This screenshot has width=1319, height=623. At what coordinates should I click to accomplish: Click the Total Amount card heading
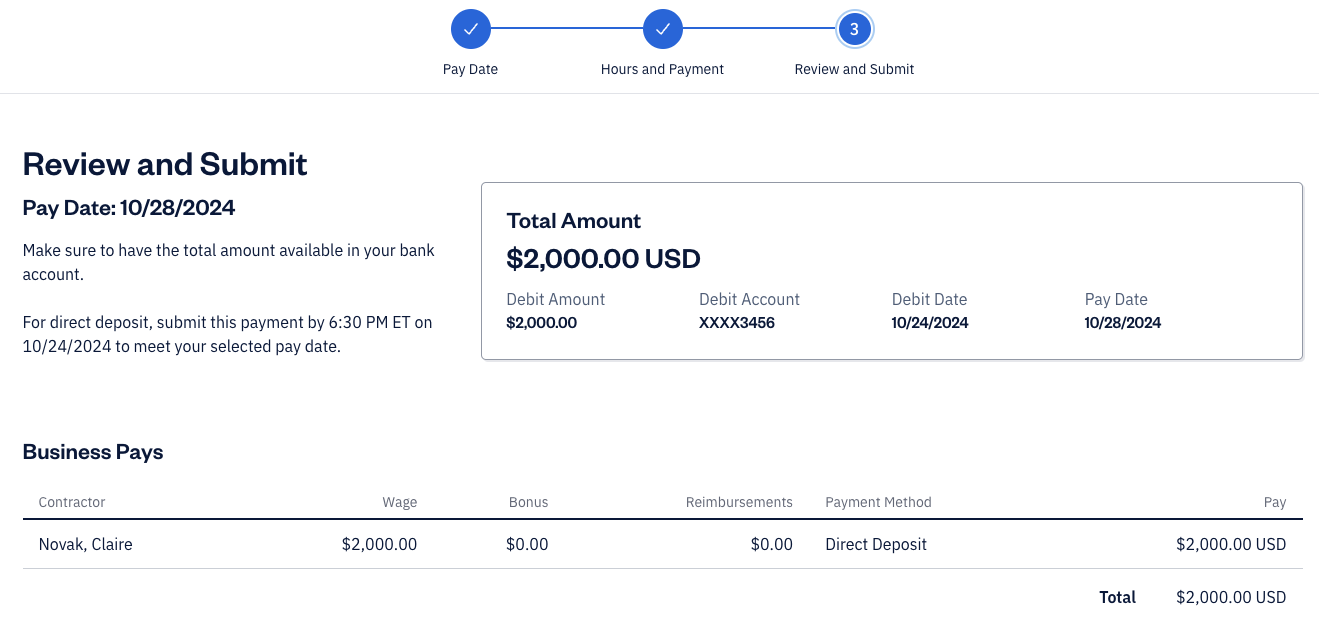click(574, 221)
